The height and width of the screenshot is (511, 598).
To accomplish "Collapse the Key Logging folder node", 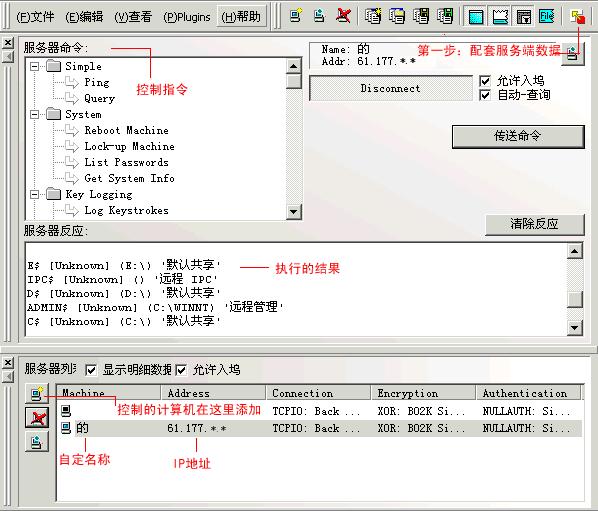I will tap(34, 194).
